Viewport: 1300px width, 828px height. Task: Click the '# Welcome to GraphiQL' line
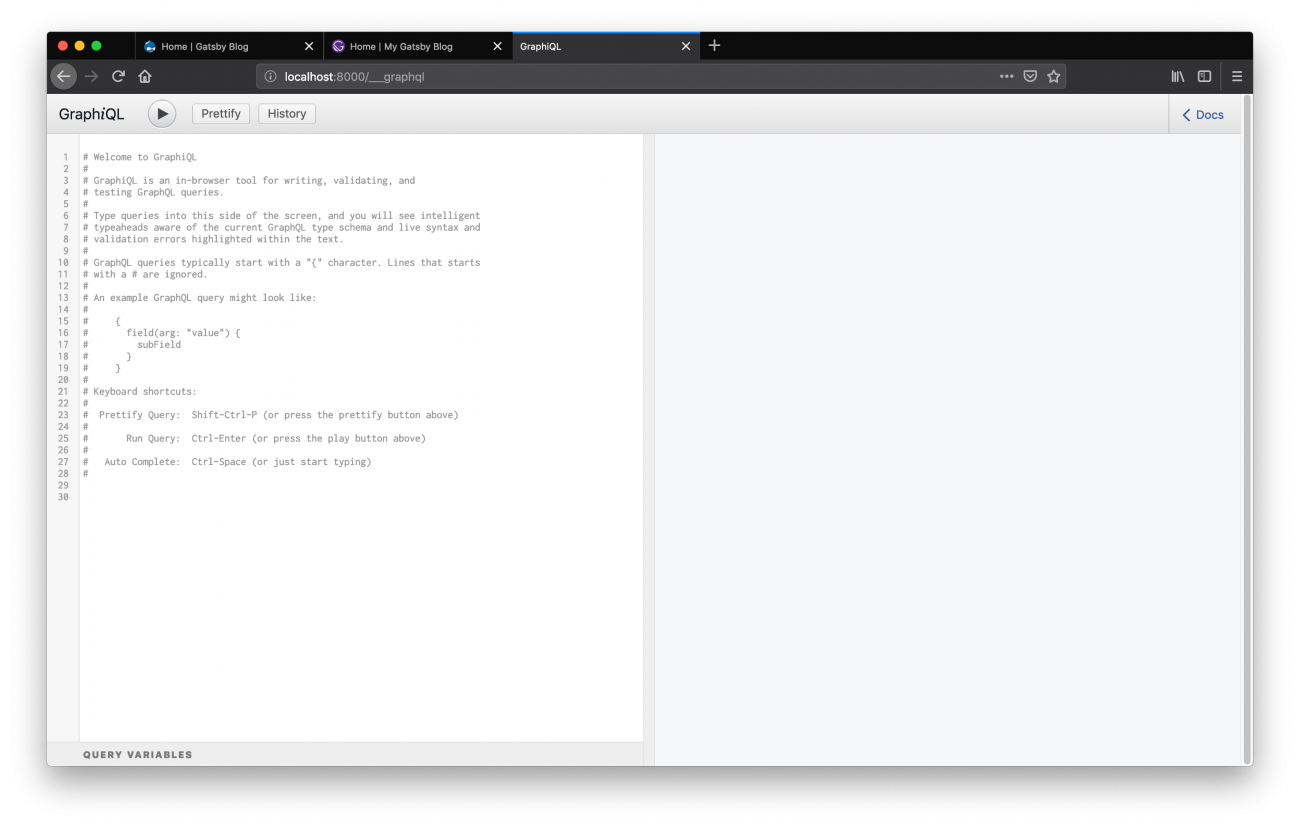pos(140,157)
